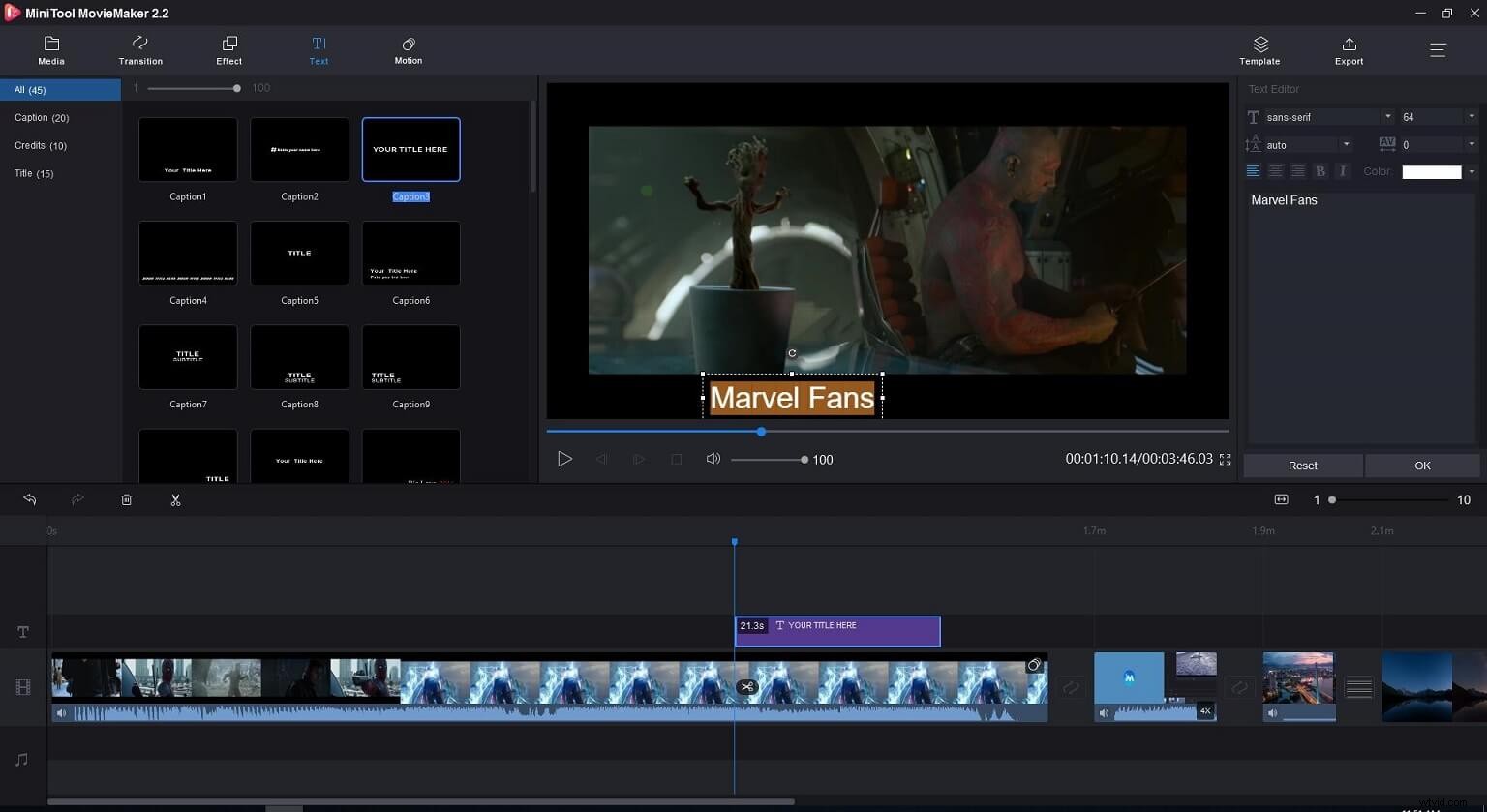Enable center text alignment
The height and width of the screenshot is (812, 1487).
click(x=1275, y=170)
